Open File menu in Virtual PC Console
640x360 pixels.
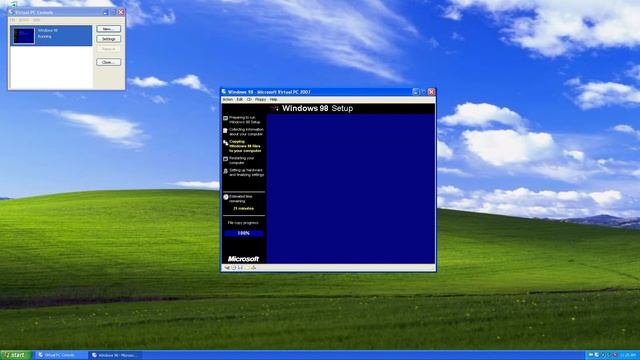[x=13, y=20]
